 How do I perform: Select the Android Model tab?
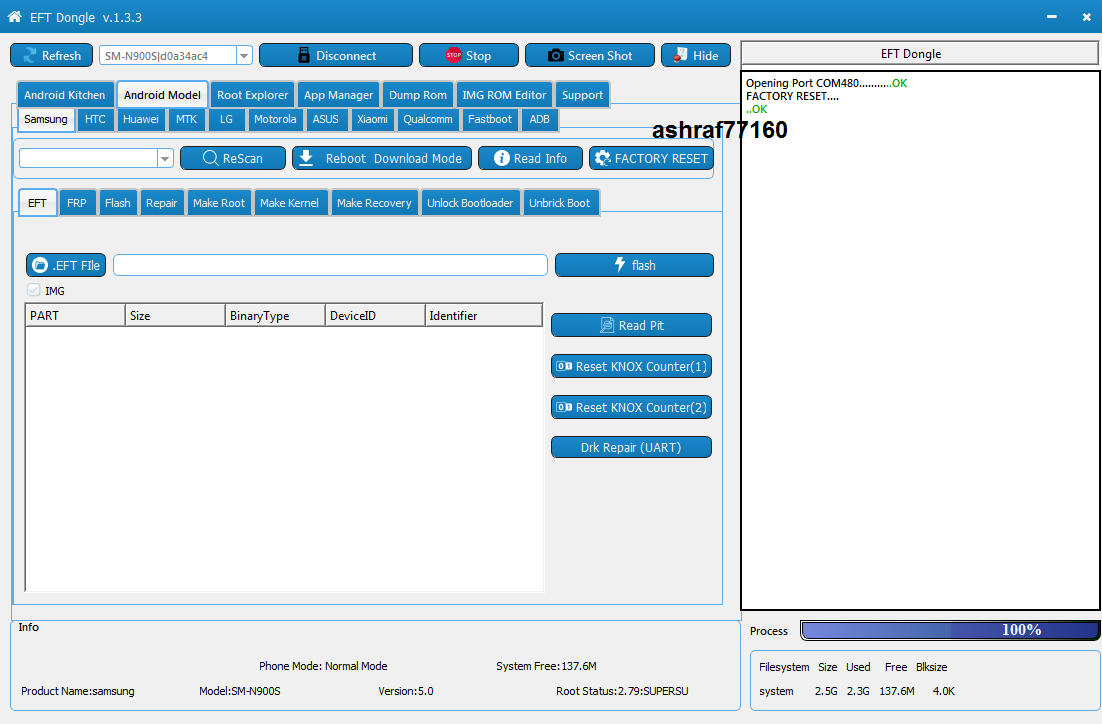162,95
